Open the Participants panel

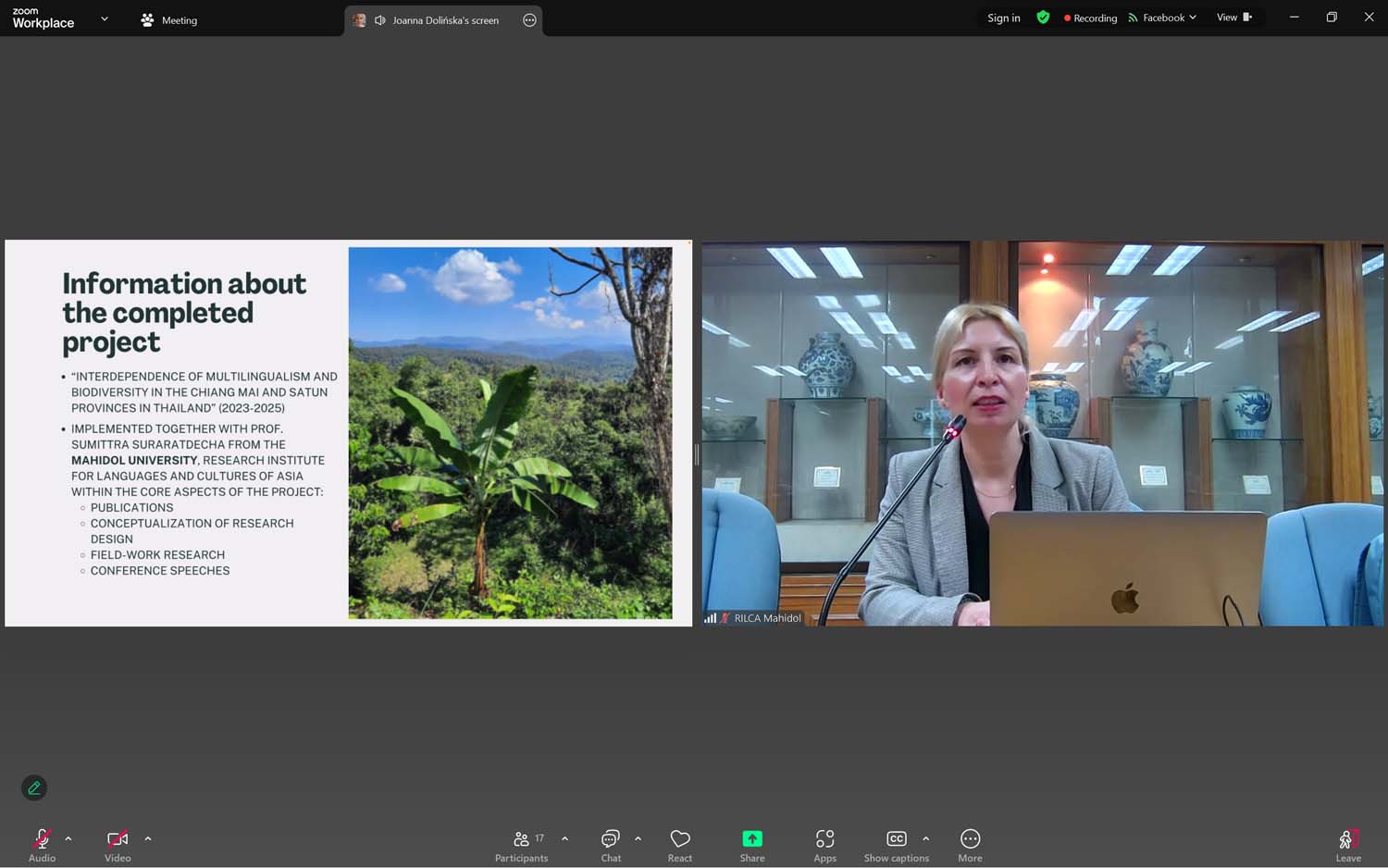pyautogui.click(x=521, y=844)
